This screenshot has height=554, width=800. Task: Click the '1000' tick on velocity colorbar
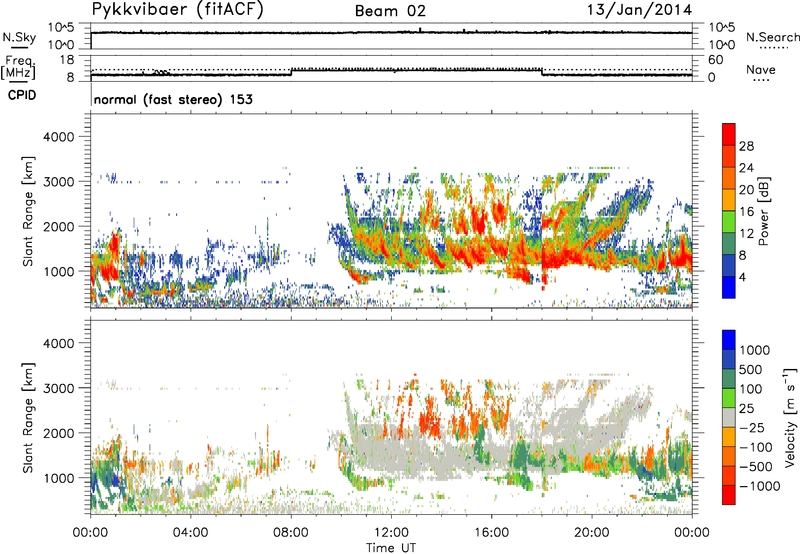click(755, 350)
